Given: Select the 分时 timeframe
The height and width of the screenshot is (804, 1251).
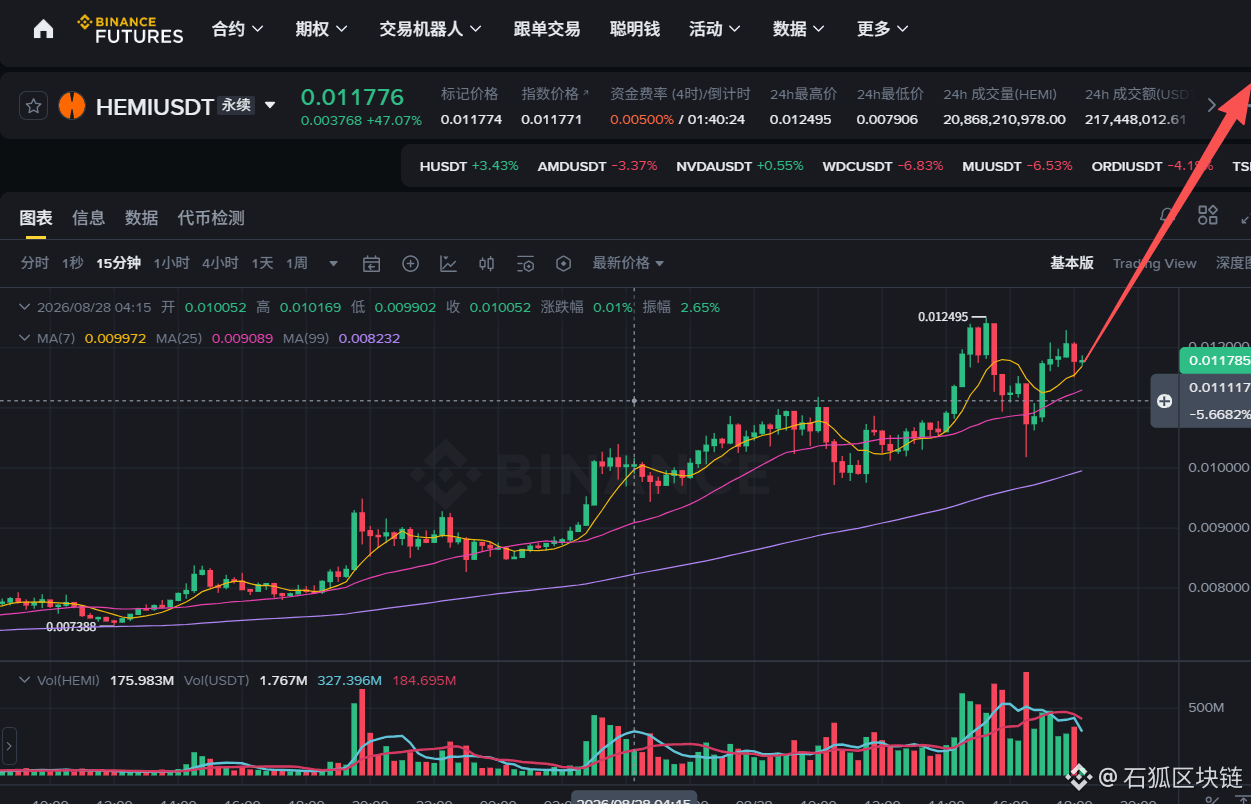Looking at the screenshot, I should (35, 263).
